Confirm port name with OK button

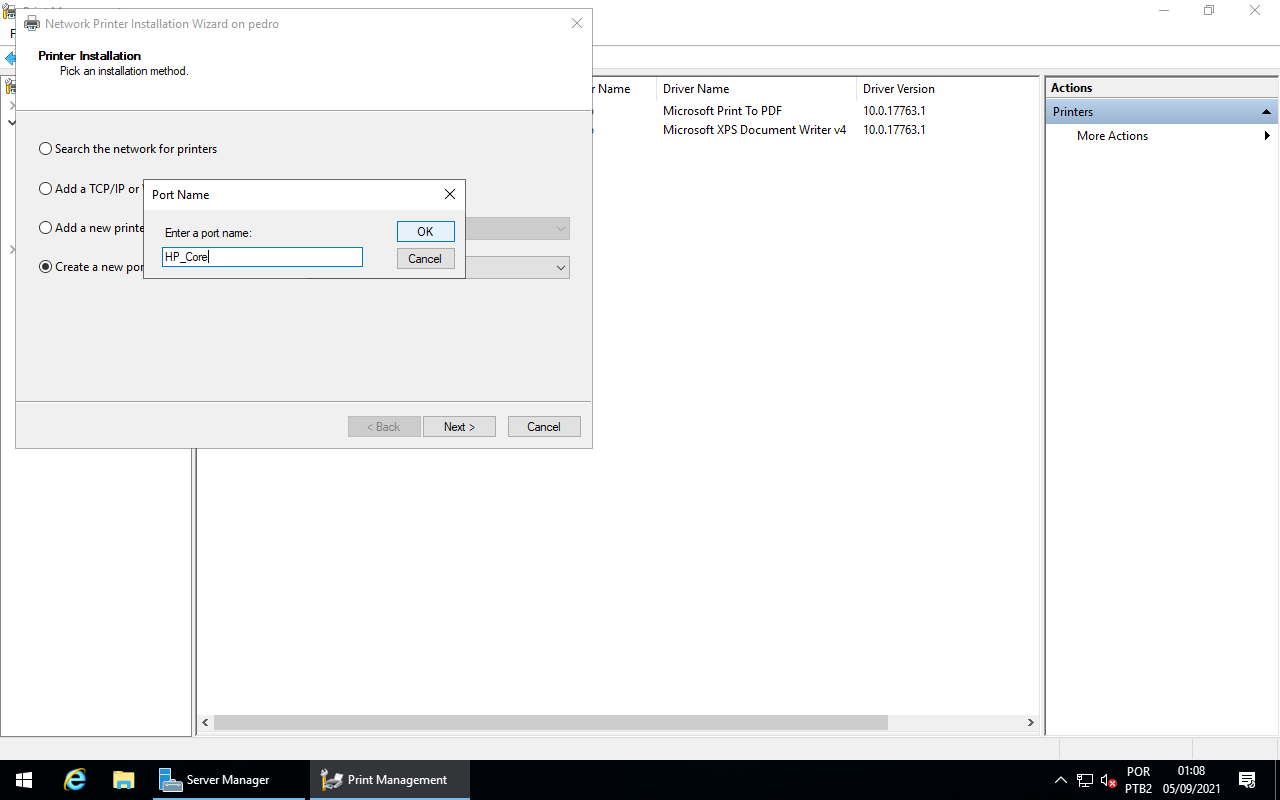[x=425, y=231]
